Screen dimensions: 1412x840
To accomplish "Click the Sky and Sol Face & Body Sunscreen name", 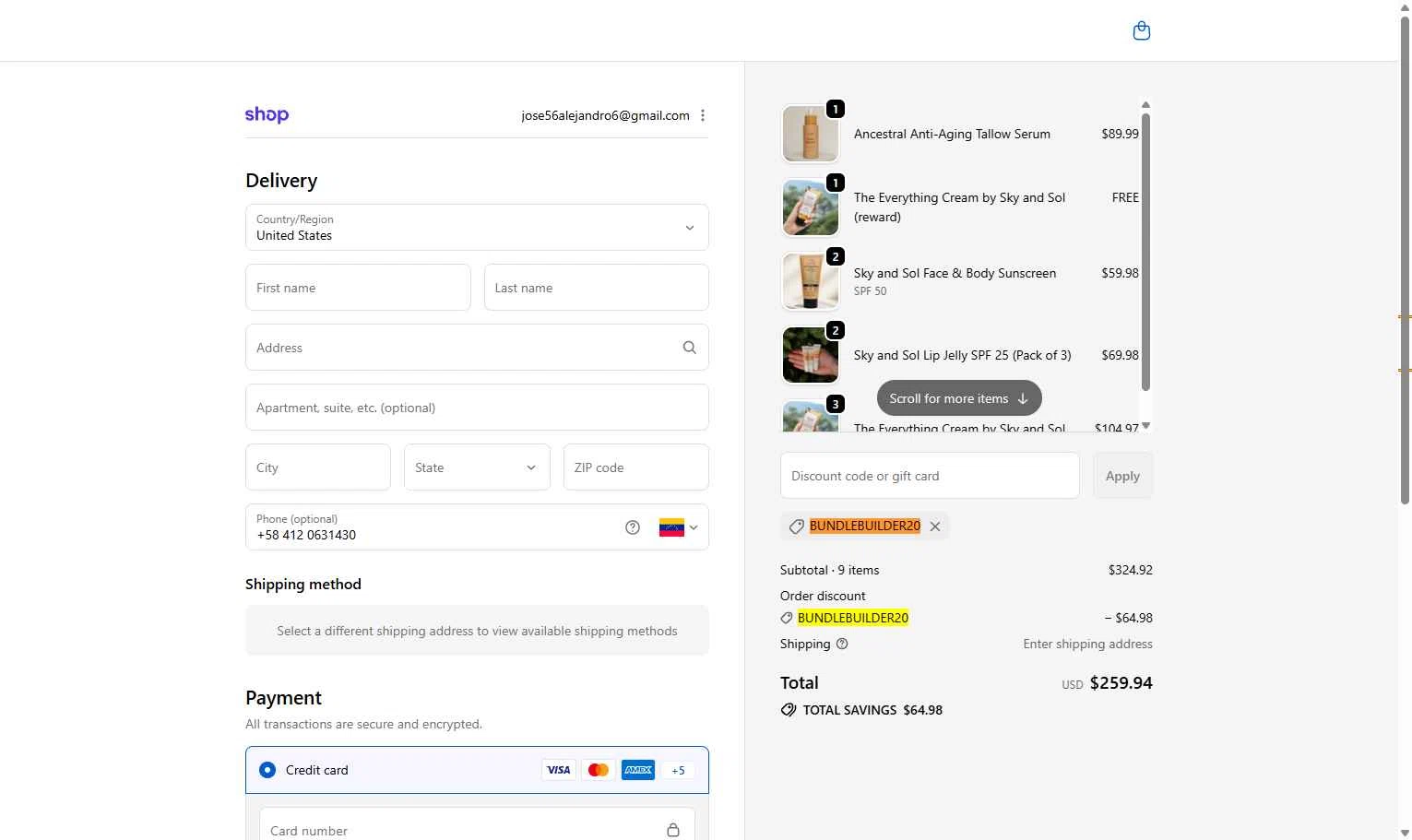I will tap(955, 273).
